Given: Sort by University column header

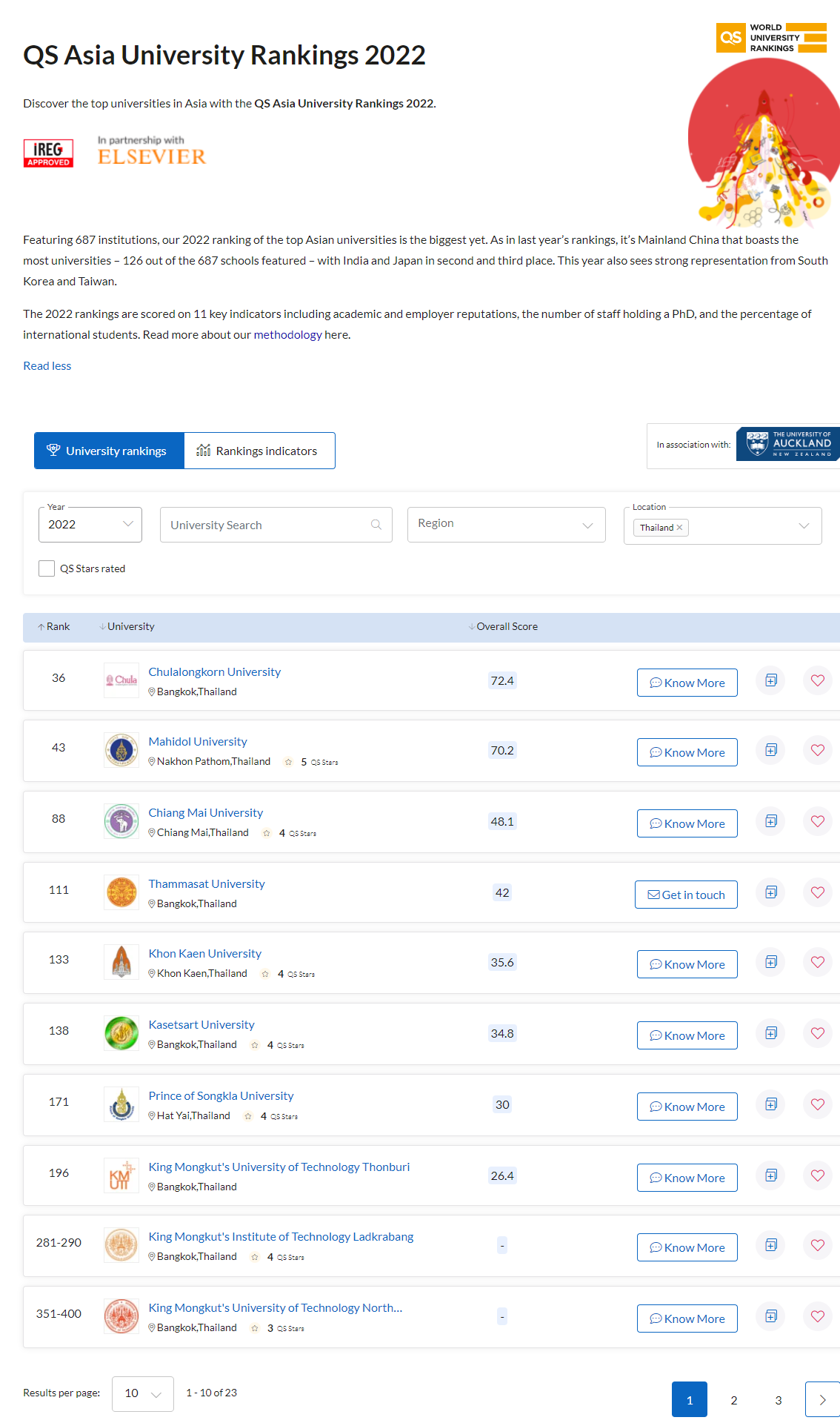Looking at the screenshot, I should click(127, 626).
